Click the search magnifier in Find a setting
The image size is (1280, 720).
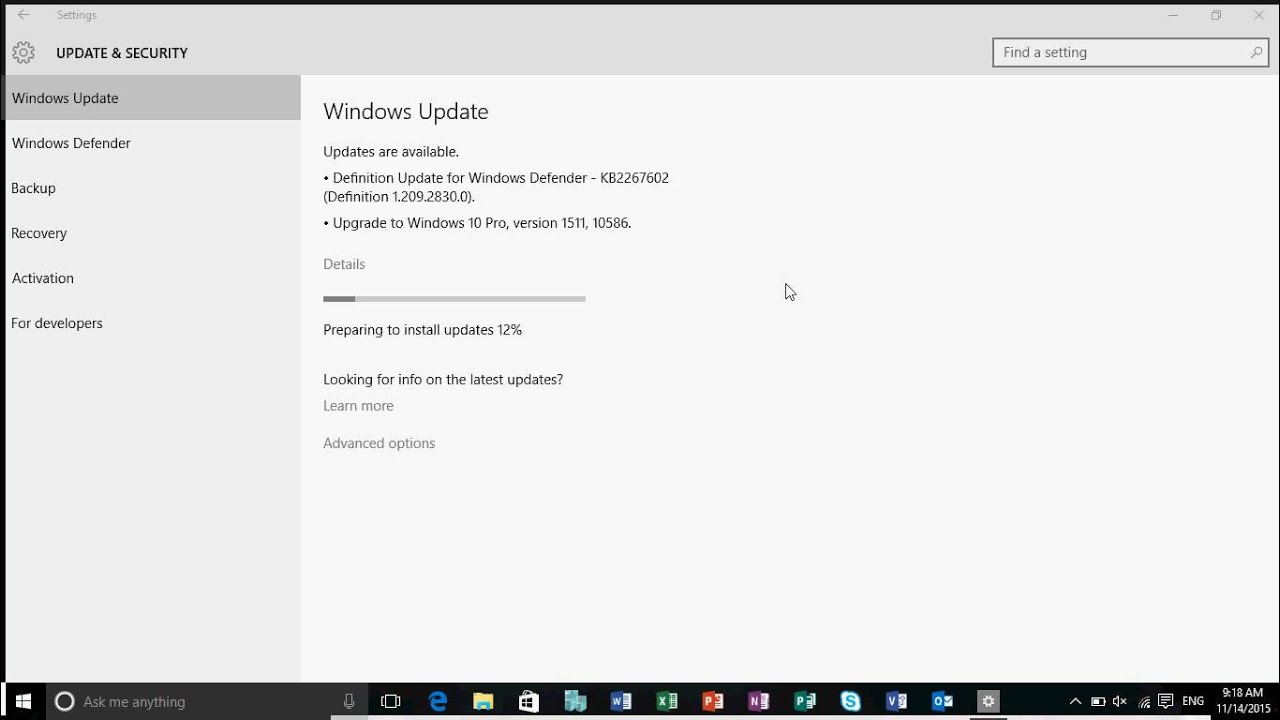coord(1256,52)
